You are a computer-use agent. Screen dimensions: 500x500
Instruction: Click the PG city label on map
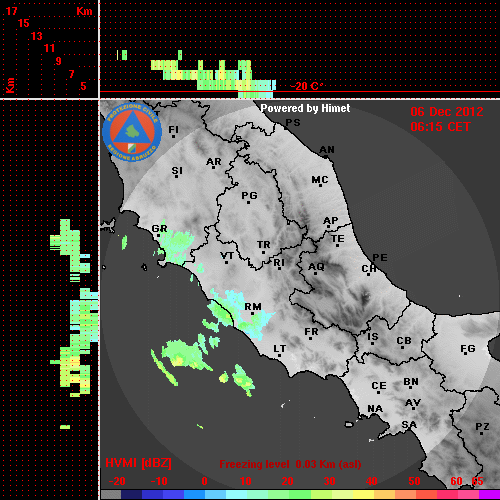249,196
